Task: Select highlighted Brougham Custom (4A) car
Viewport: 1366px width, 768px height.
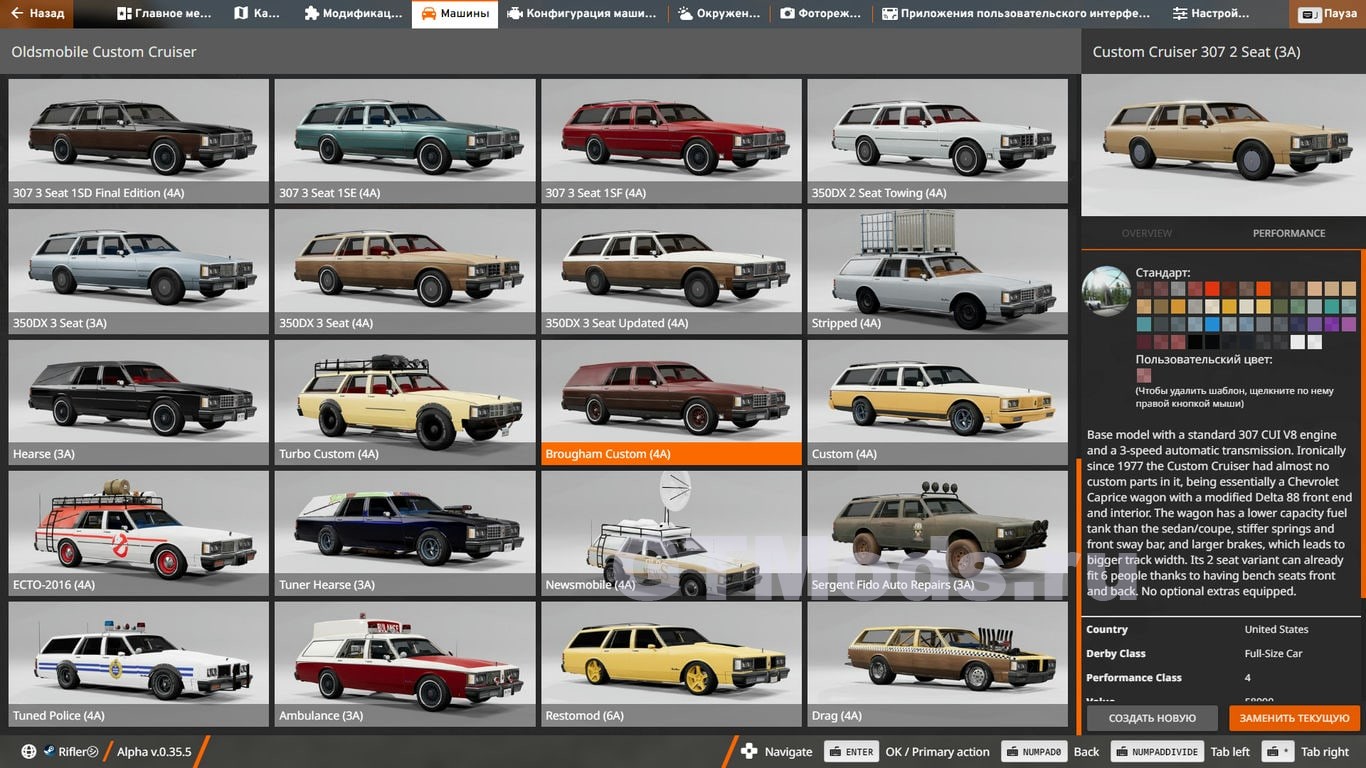Action: coord(671,403)
